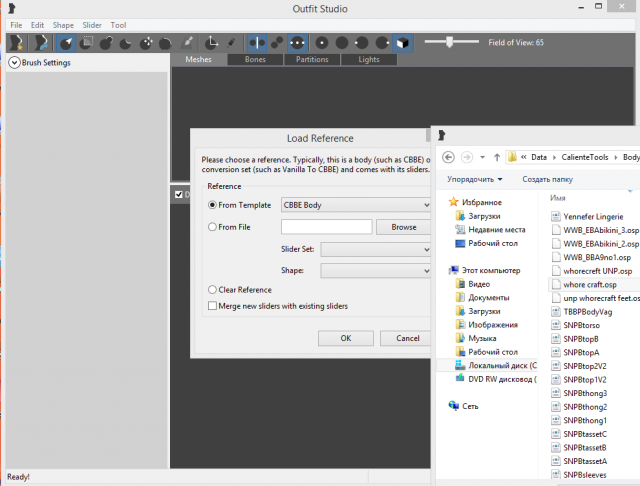The width and height of the screenshot is (640, 486).
Task: Open the CBBE Body template dropdown
Action: 355,205
